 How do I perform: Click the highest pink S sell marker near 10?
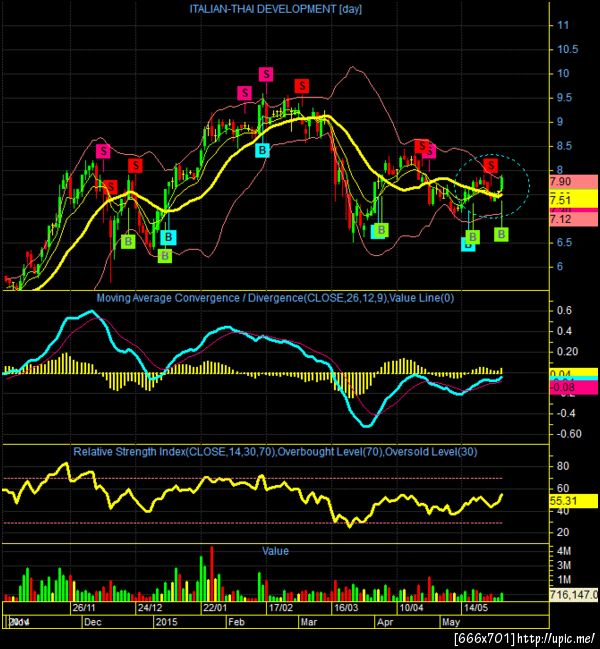[266, 75]
